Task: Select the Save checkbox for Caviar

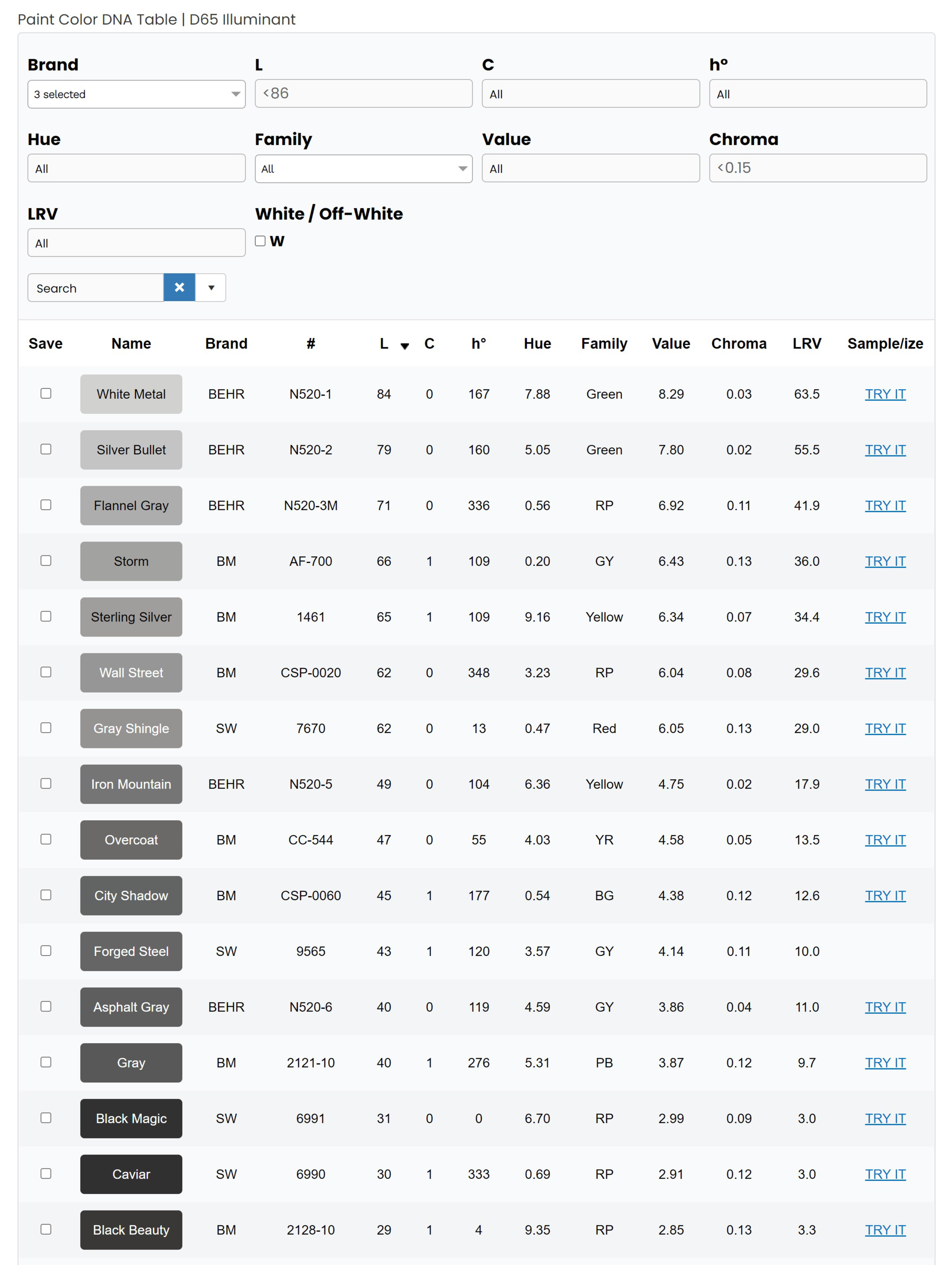Action: tap(46, 1174)
